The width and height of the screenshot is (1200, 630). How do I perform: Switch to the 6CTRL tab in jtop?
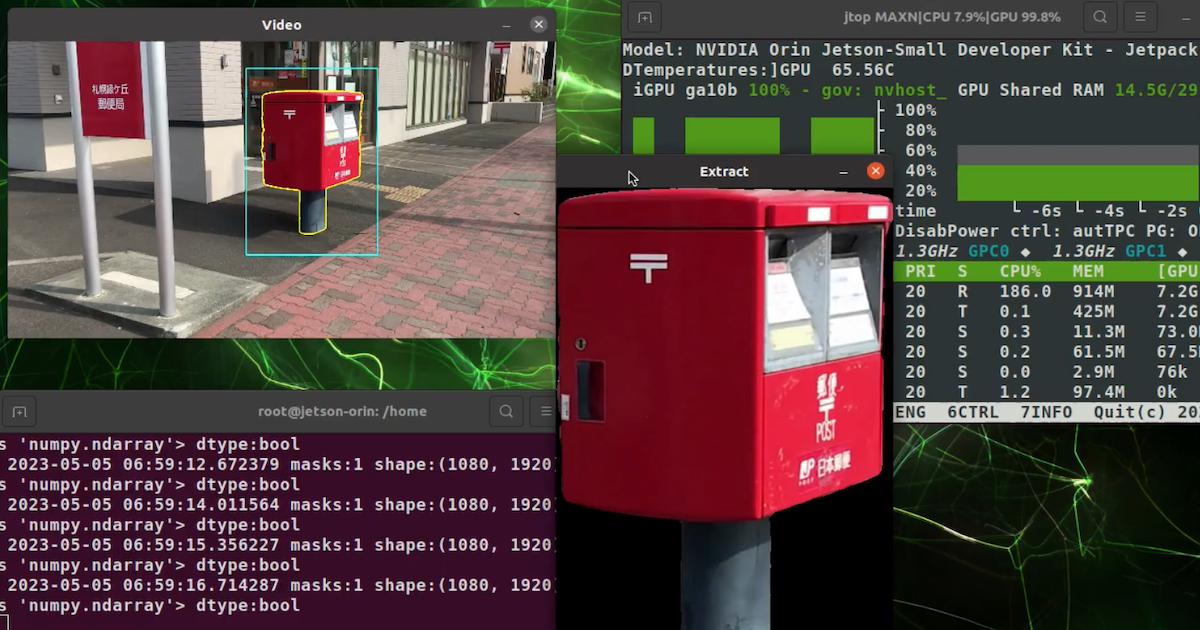[973, 412]
